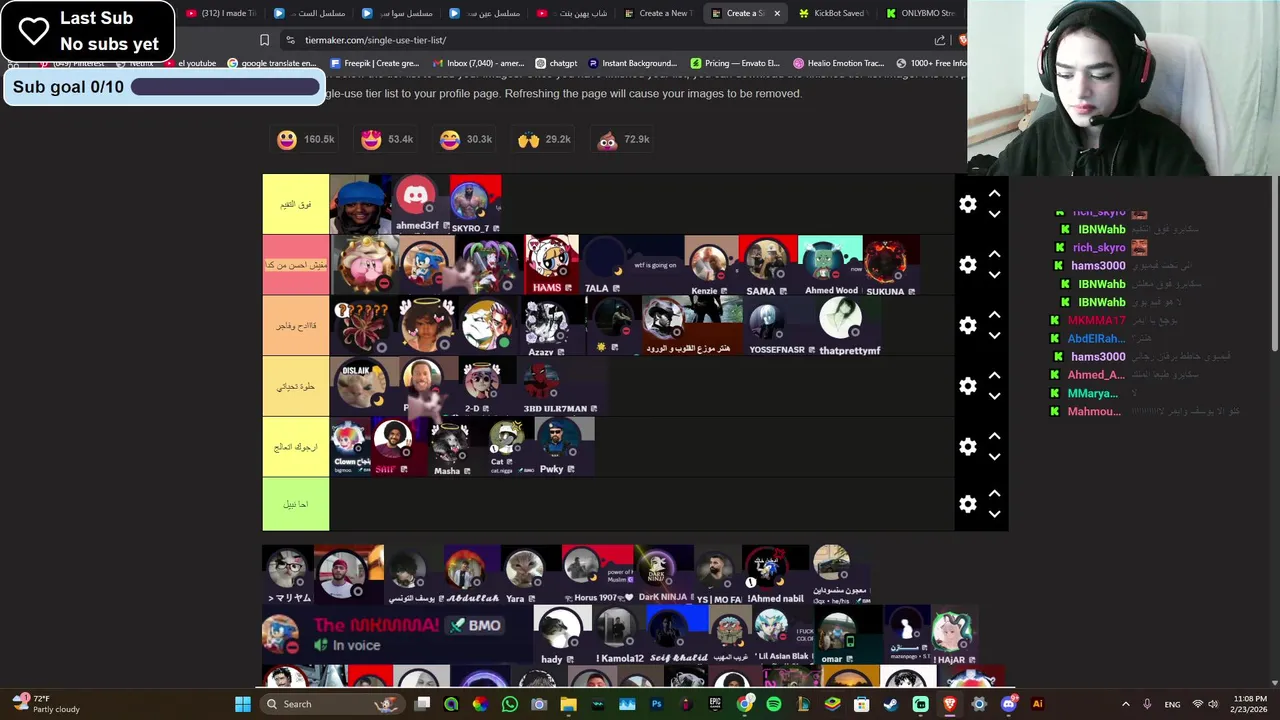The width and height of the screenshot is (1280, 720).
Task: Open settings gear for the fourth tier row
Action: [x=968, y=386]
